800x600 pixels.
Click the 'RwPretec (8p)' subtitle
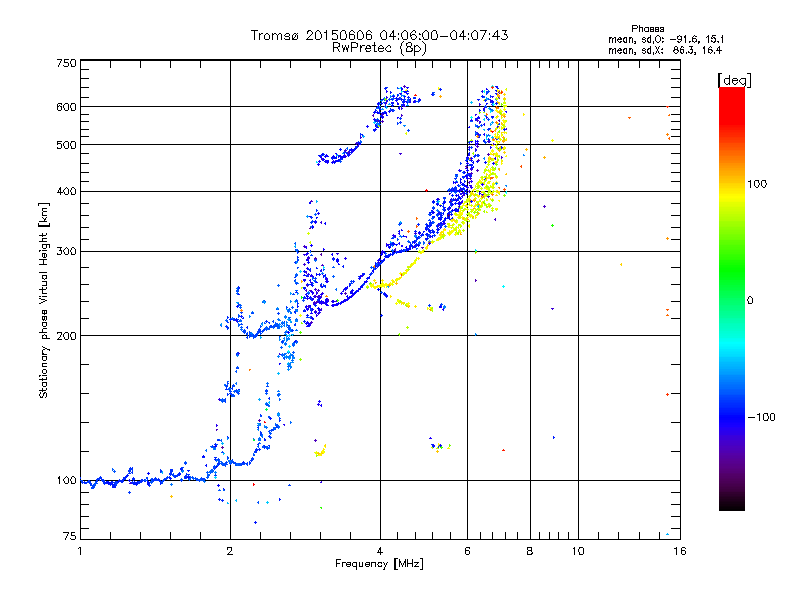pyautogui.click(x=379, y=48)
